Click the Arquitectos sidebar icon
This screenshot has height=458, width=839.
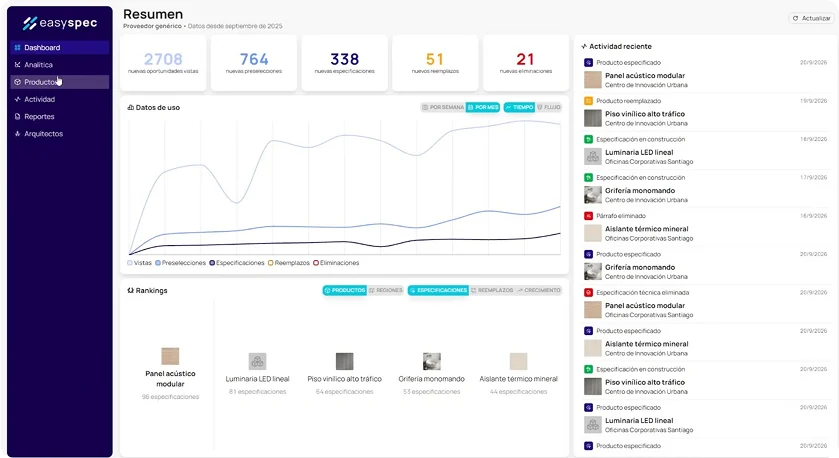[18, 134]
